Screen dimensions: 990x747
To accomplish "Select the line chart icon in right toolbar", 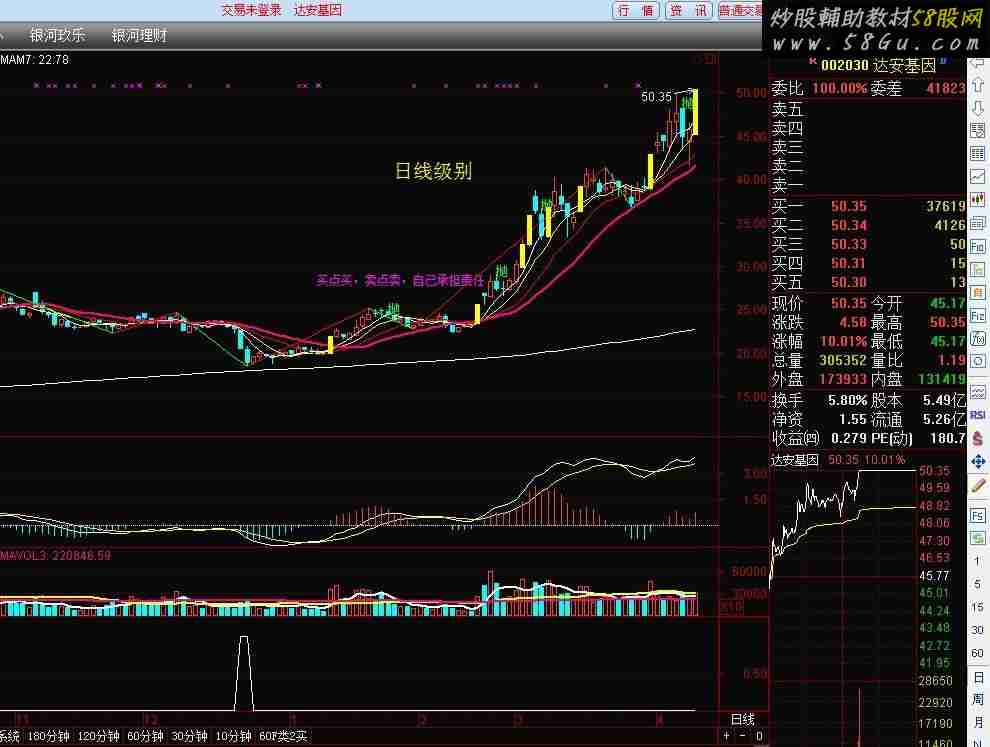I will [977, 177].
